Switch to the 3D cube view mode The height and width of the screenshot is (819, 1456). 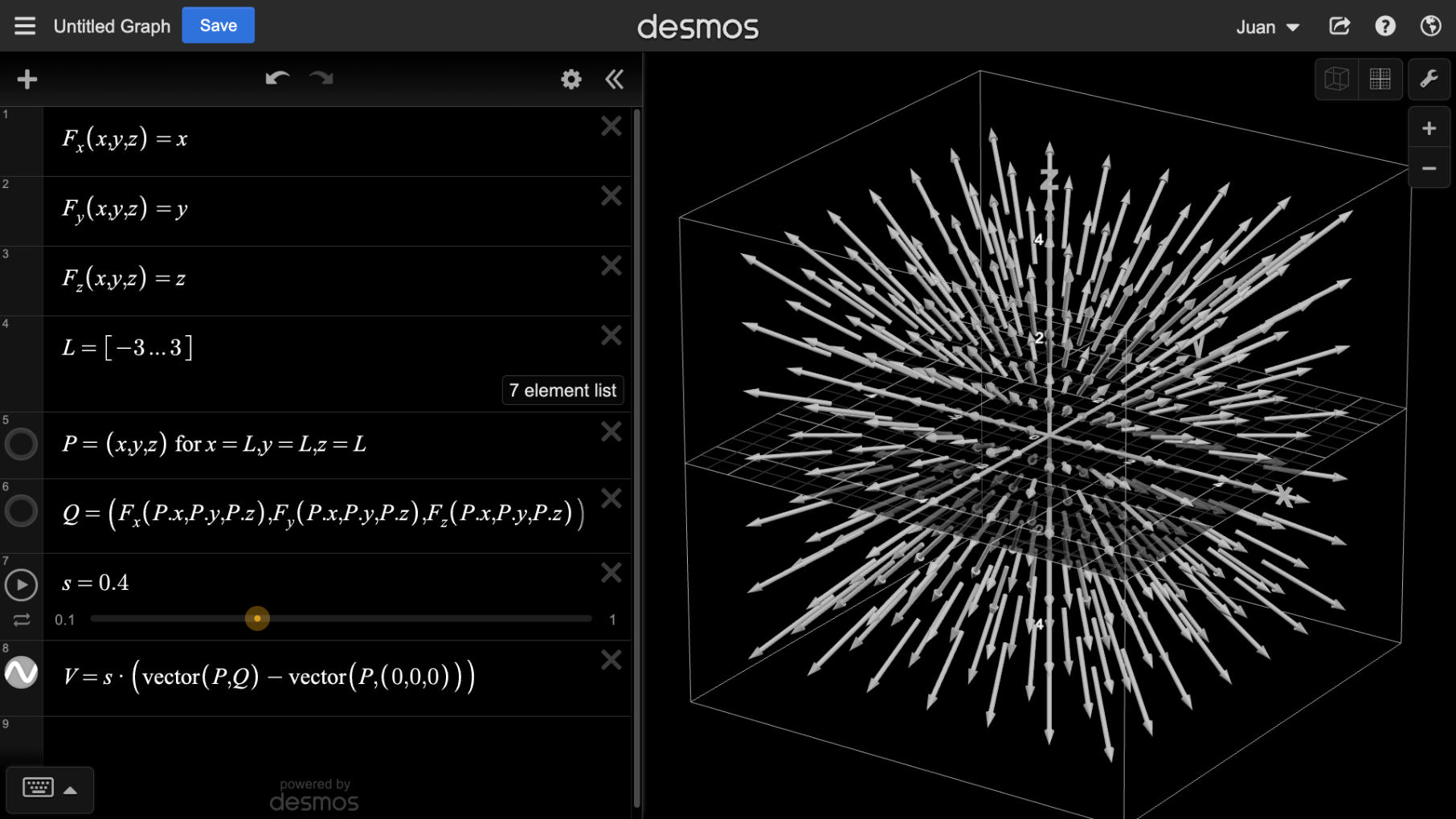coord(1336,79)
